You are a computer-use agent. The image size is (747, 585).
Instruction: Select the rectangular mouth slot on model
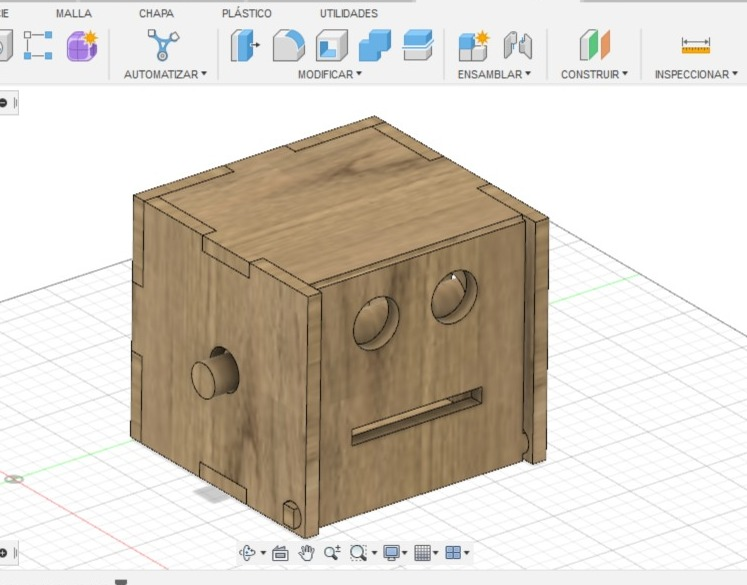pos(416,416)
